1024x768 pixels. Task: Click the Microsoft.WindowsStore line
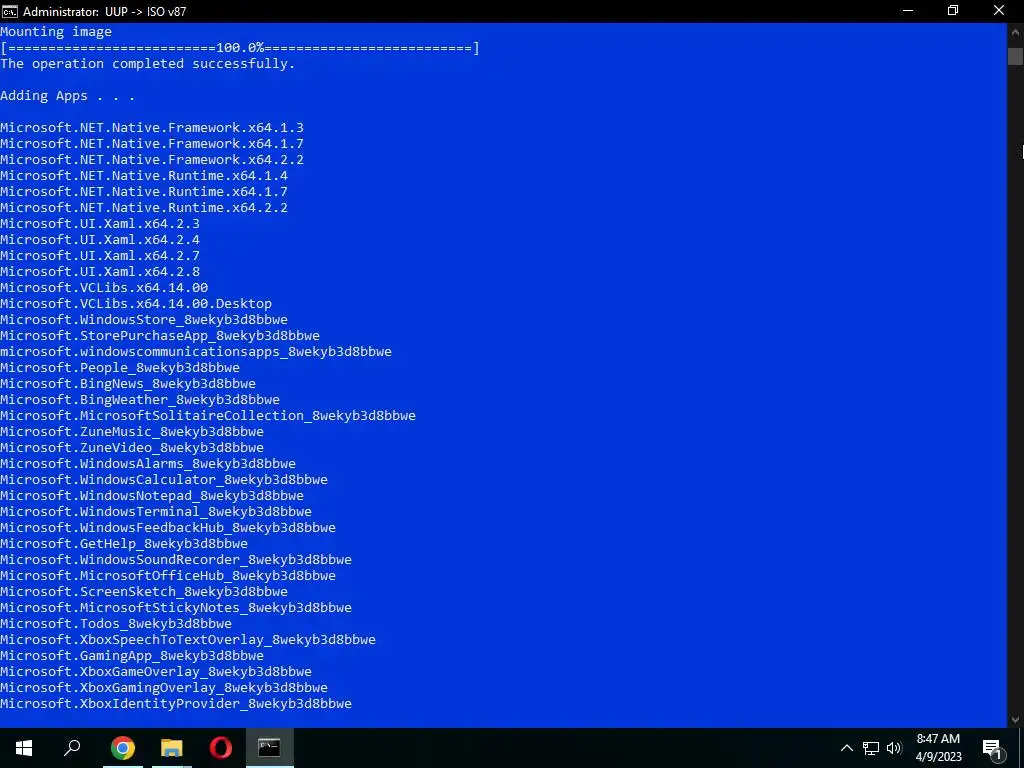tap(144, 320)
